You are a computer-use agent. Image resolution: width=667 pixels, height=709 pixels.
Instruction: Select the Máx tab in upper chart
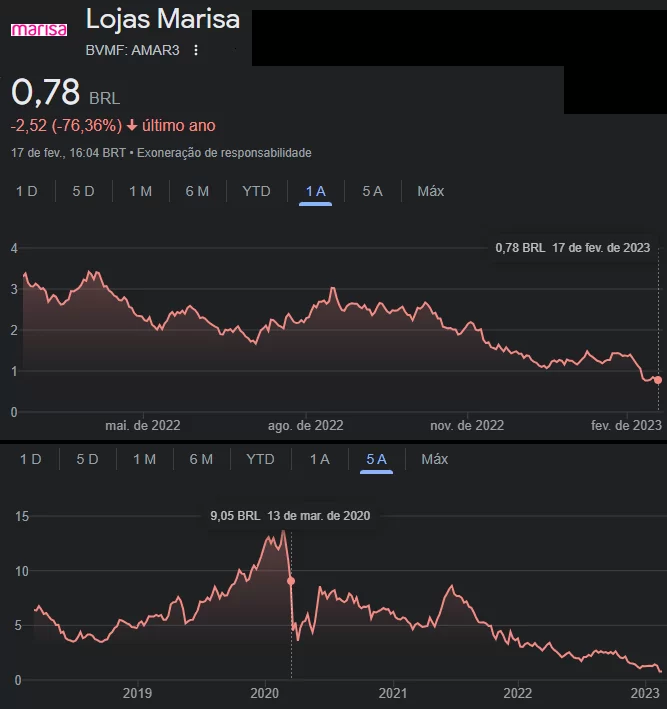coord(430,191)
